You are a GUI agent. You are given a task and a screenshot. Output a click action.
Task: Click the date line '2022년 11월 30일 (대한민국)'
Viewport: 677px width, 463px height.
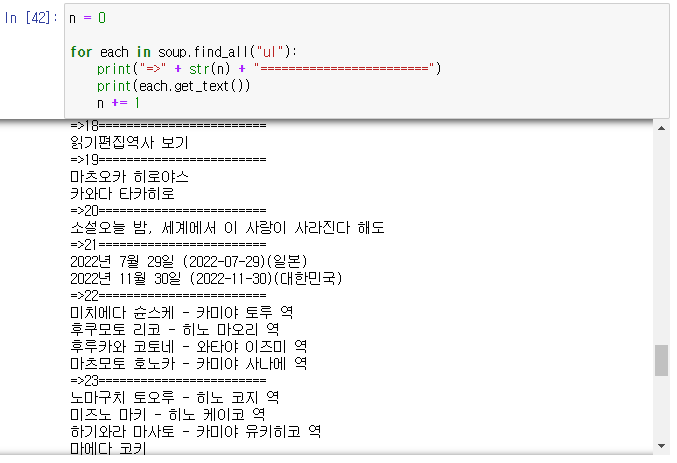click(206, 279)
